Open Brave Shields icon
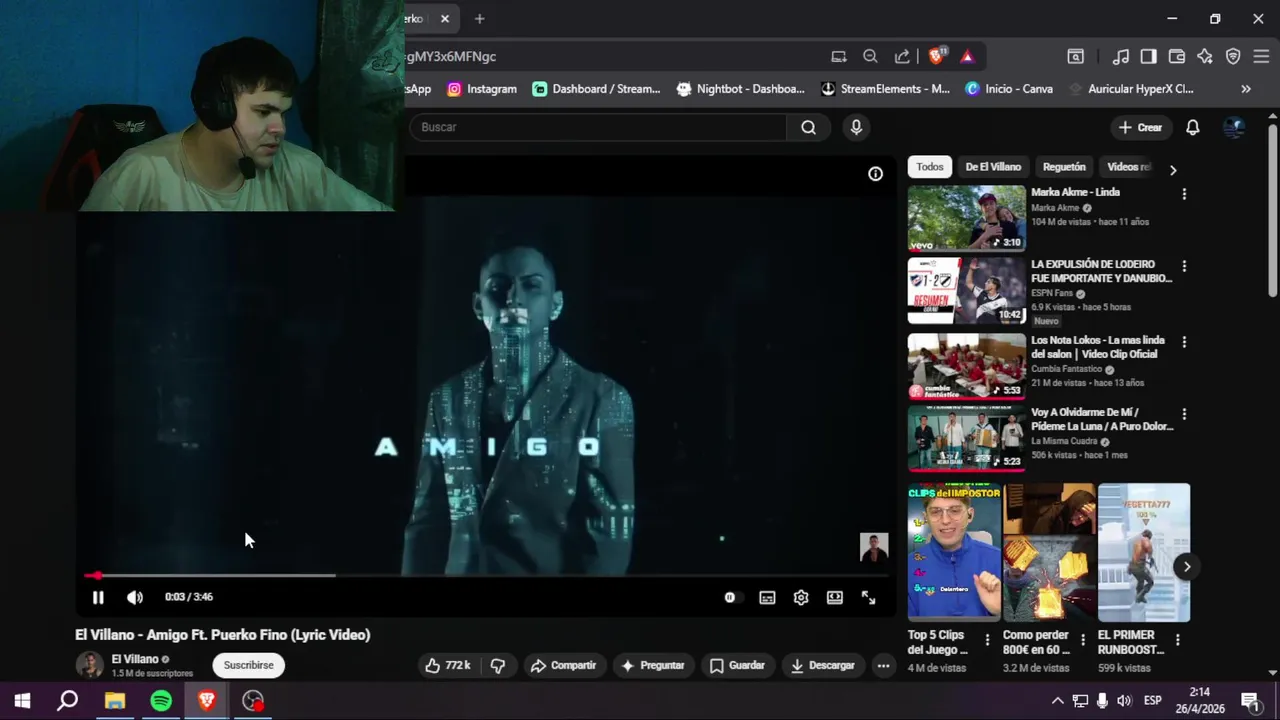 (937, 56)
